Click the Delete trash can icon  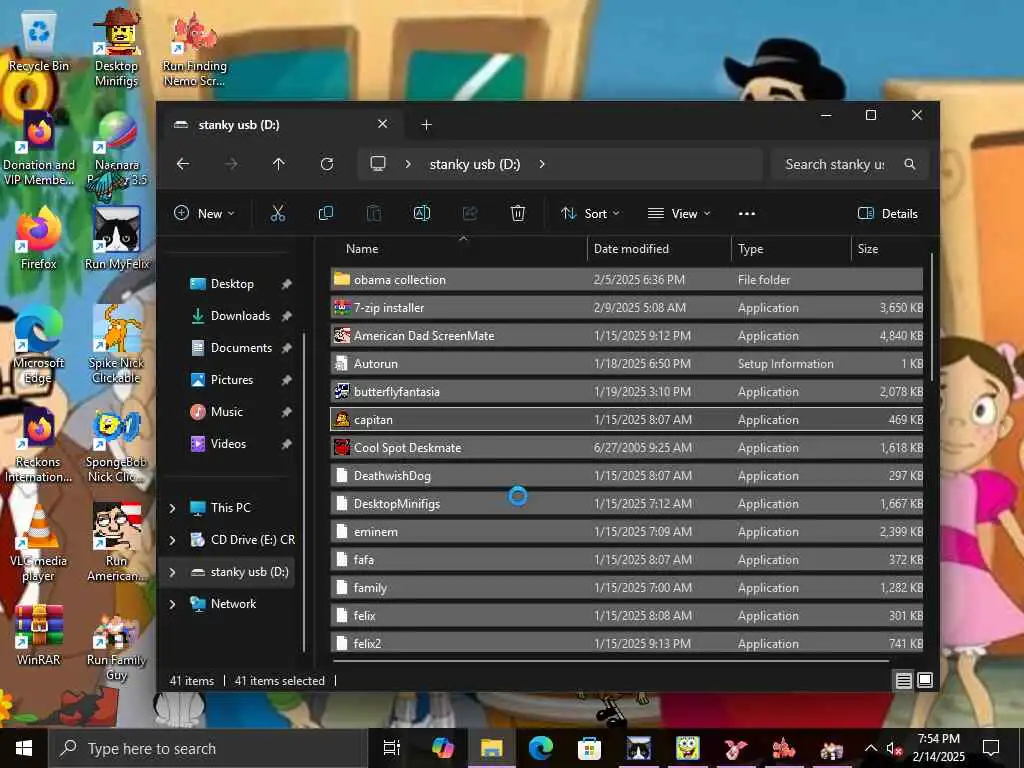(x=518, y=214)
